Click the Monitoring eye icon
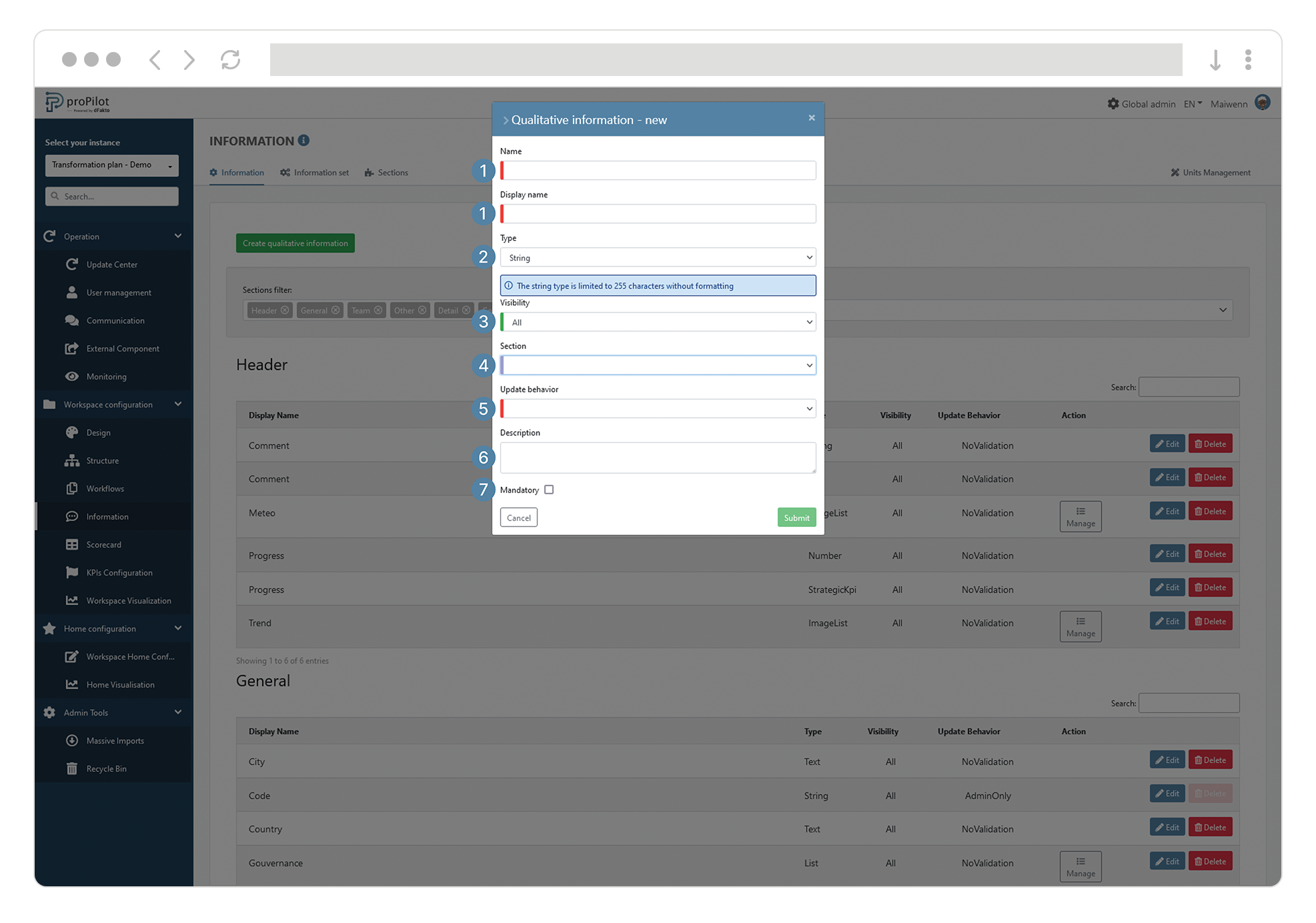 [72, 376]
